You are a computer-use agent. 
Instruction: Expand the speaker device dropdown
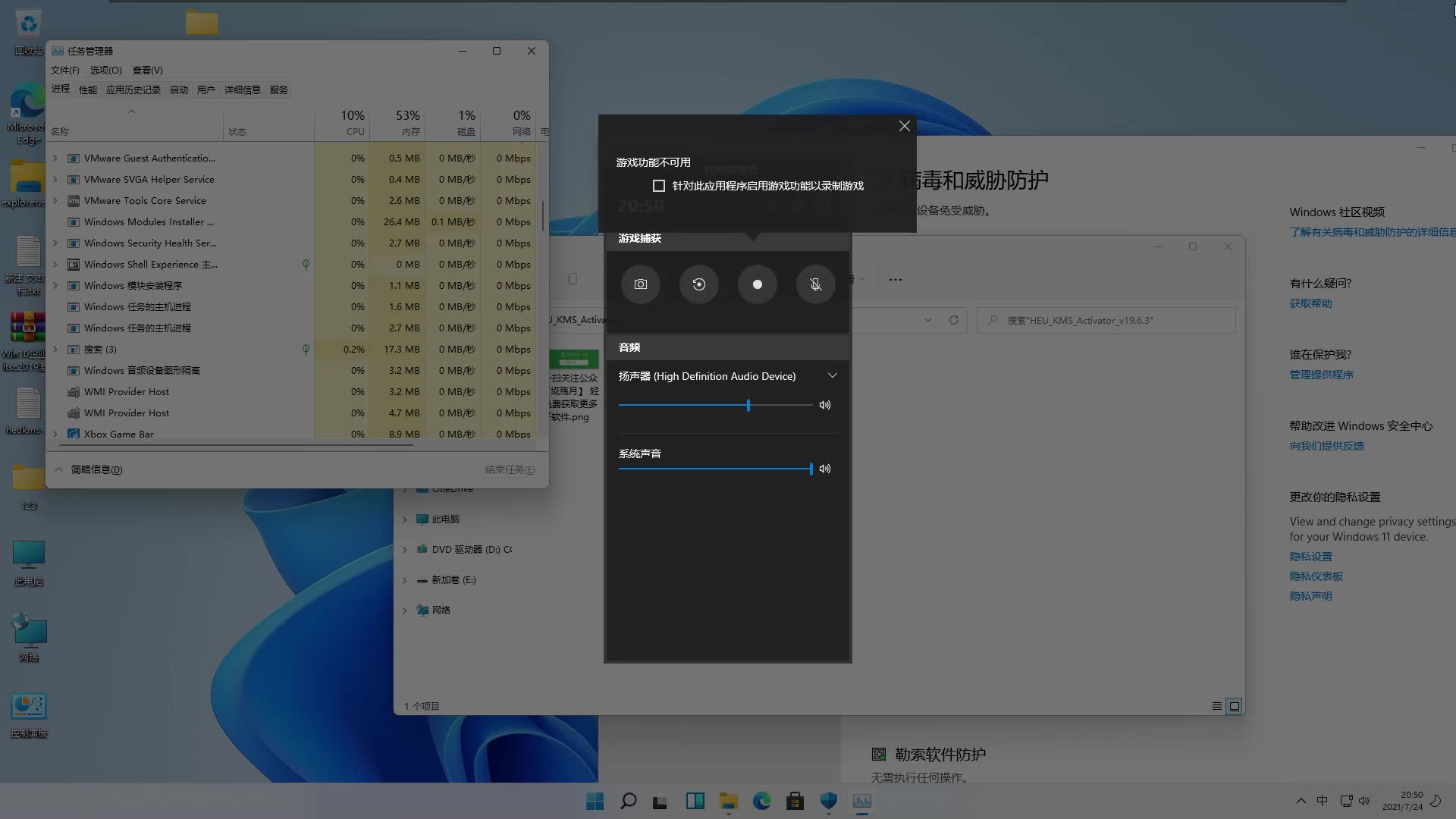point(832,375)
